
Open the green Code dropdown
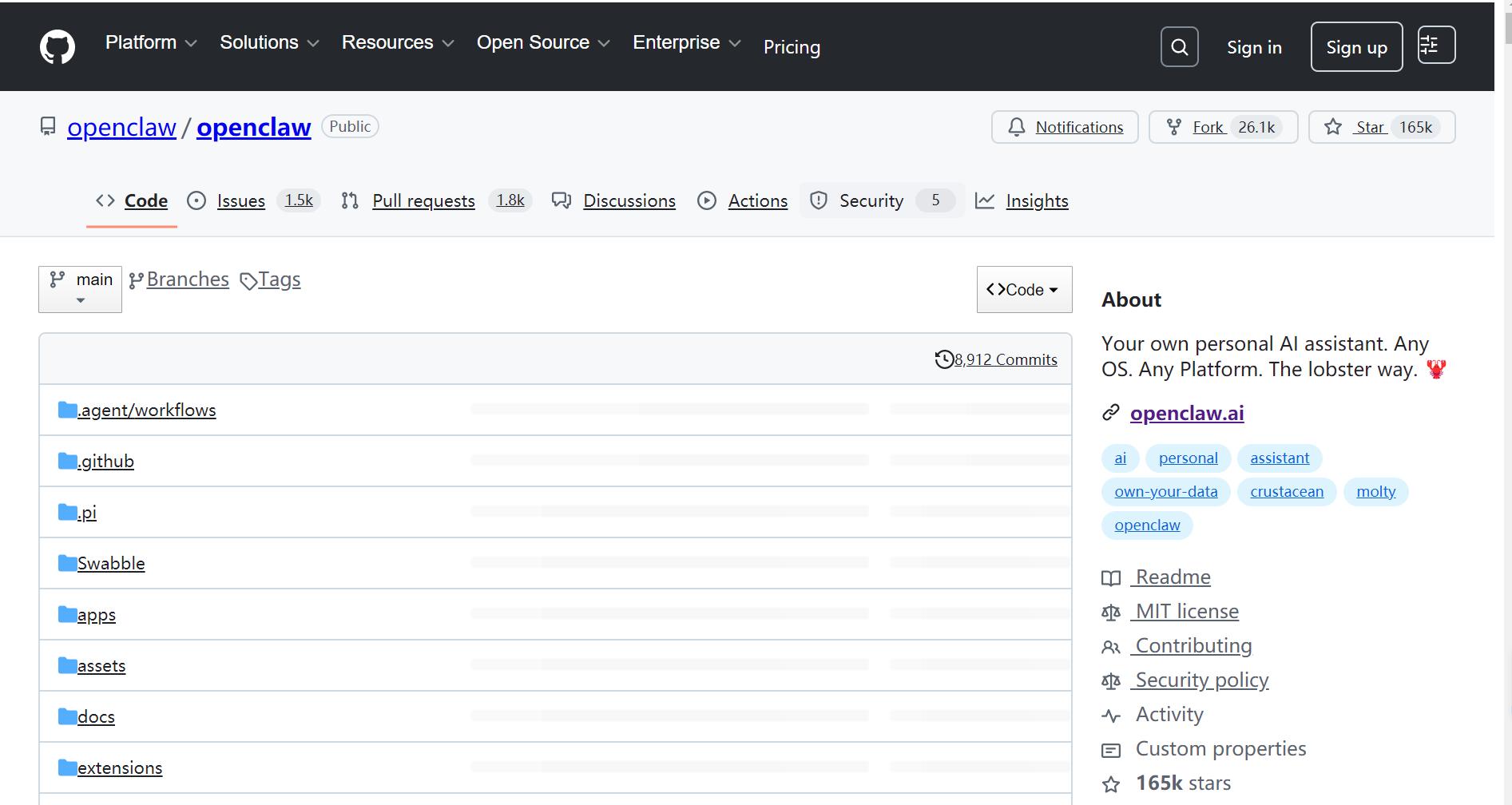click(1023, 289)
